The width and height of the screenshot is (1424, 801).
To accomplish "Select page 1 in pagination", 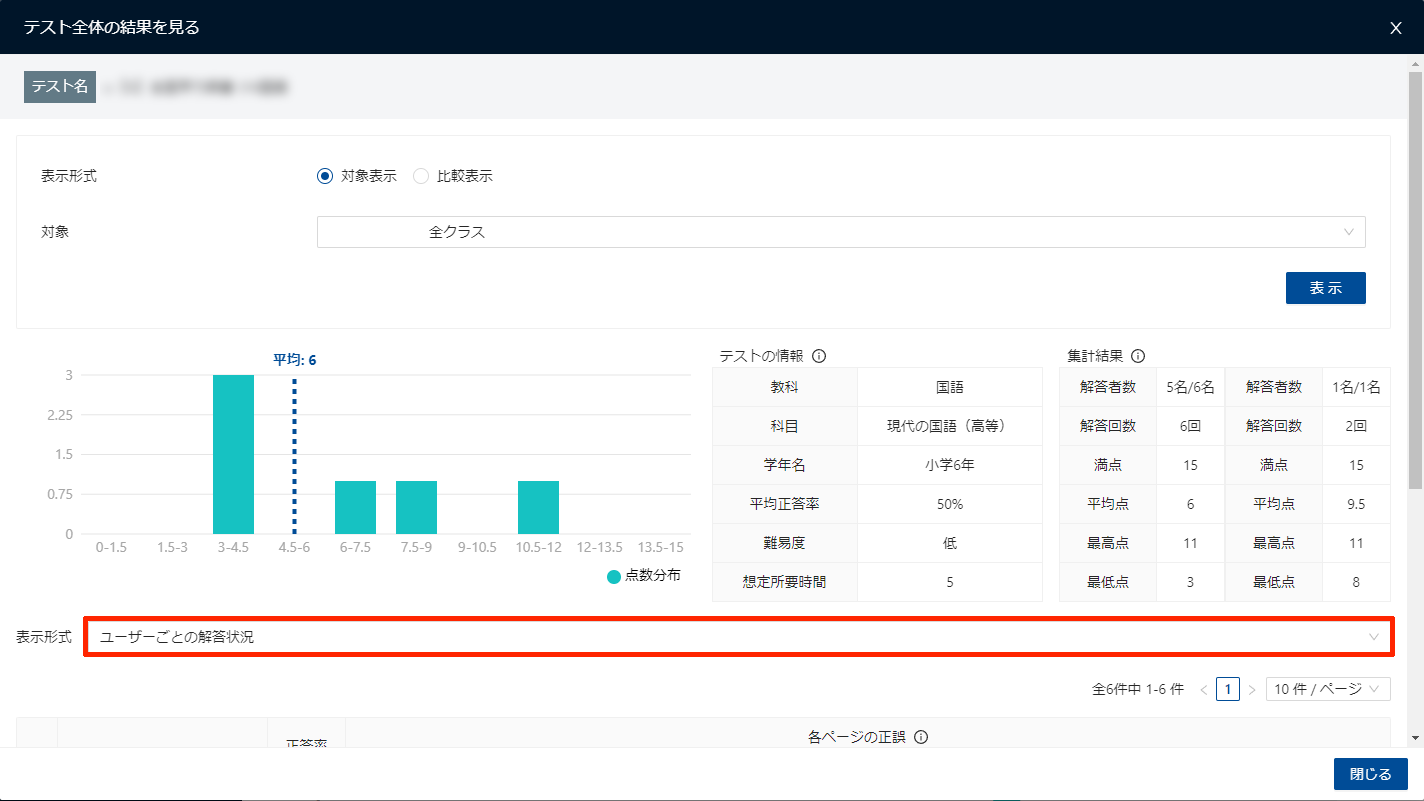I will pos(1228,690).
